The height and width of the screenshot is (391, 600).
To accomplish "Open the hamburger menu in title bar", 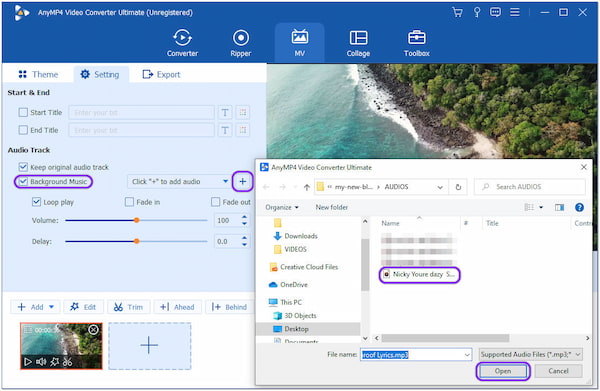I will (515, 13).
